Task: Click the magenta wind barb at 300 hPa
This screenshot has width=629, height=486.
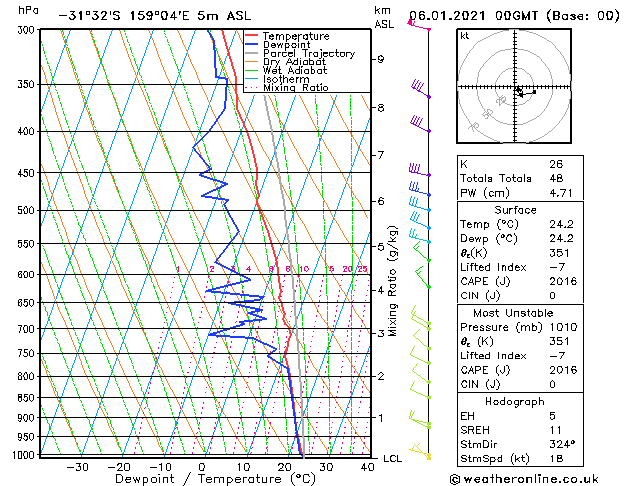Action: point(419,26)
